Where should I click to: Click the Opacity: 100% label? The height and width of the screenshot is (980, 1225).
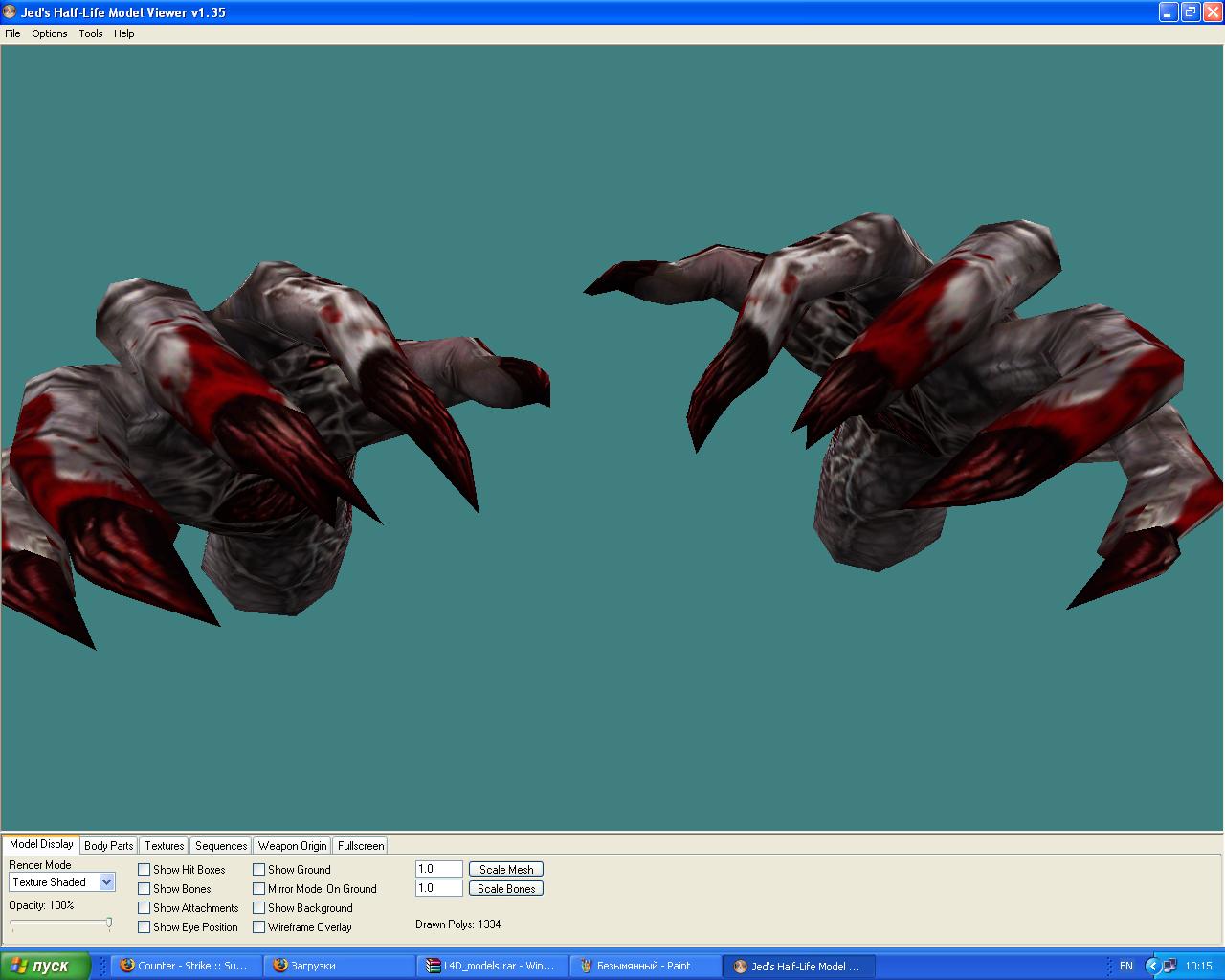(41, 905)
